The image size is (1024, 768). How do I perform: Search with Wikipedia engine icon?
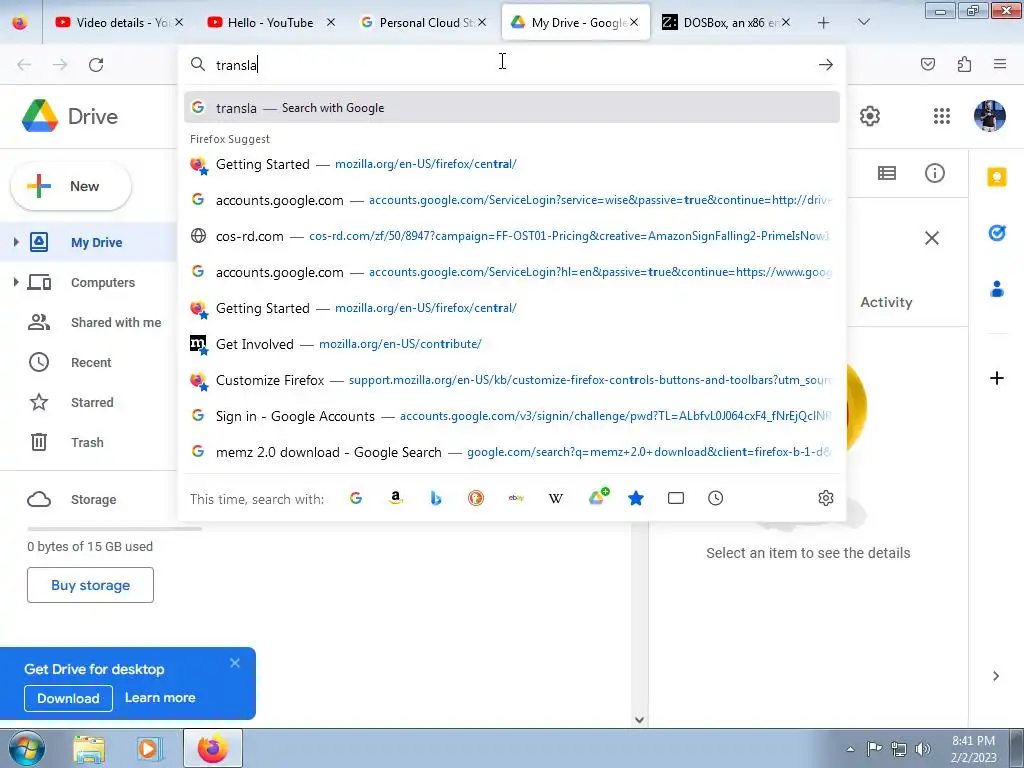pos(556,498)
